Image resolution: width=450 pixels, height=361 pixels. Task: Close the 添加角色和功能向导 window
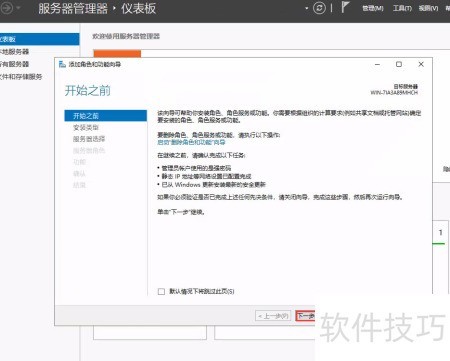tap(421, 64)
